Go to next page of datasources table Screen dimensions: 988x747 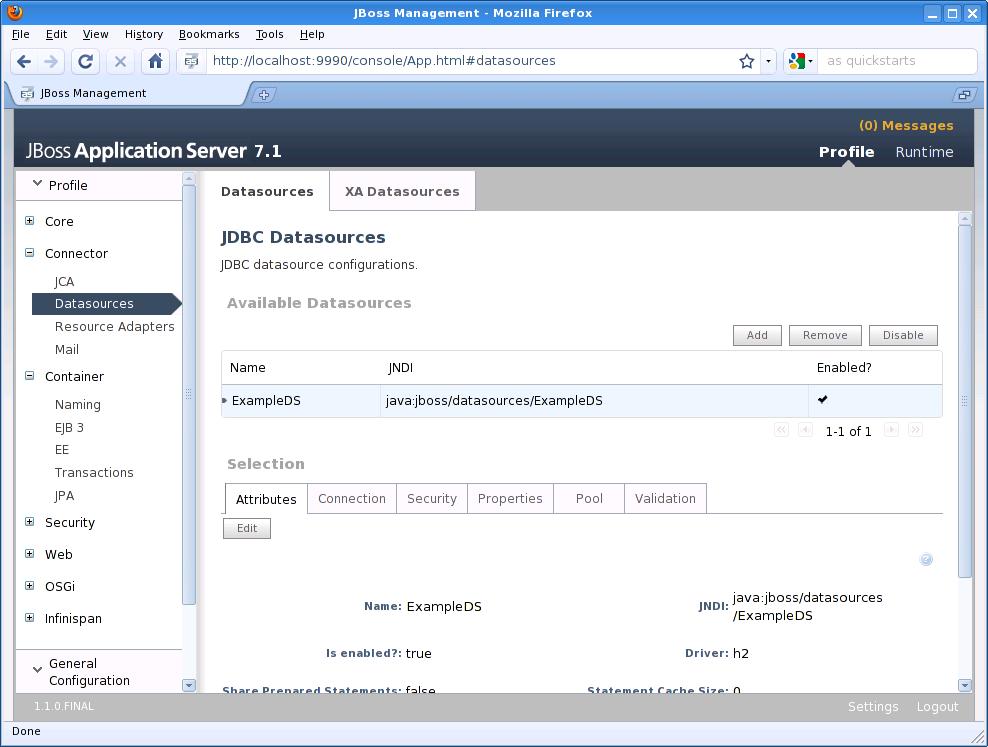tap(891, 430)
